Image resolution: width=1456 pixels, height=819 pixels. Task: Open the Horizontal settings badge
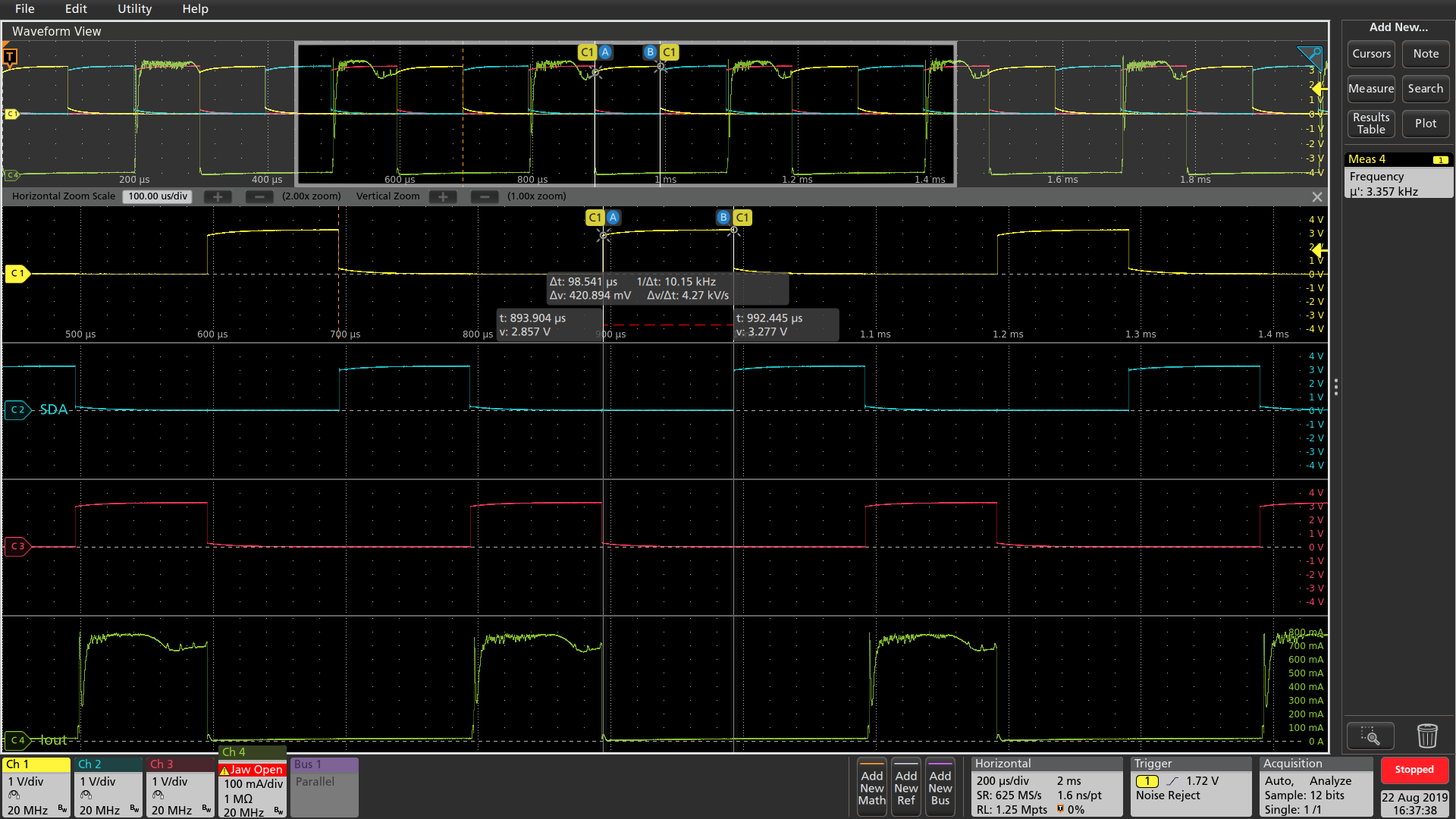click(x=1046, y=787)
